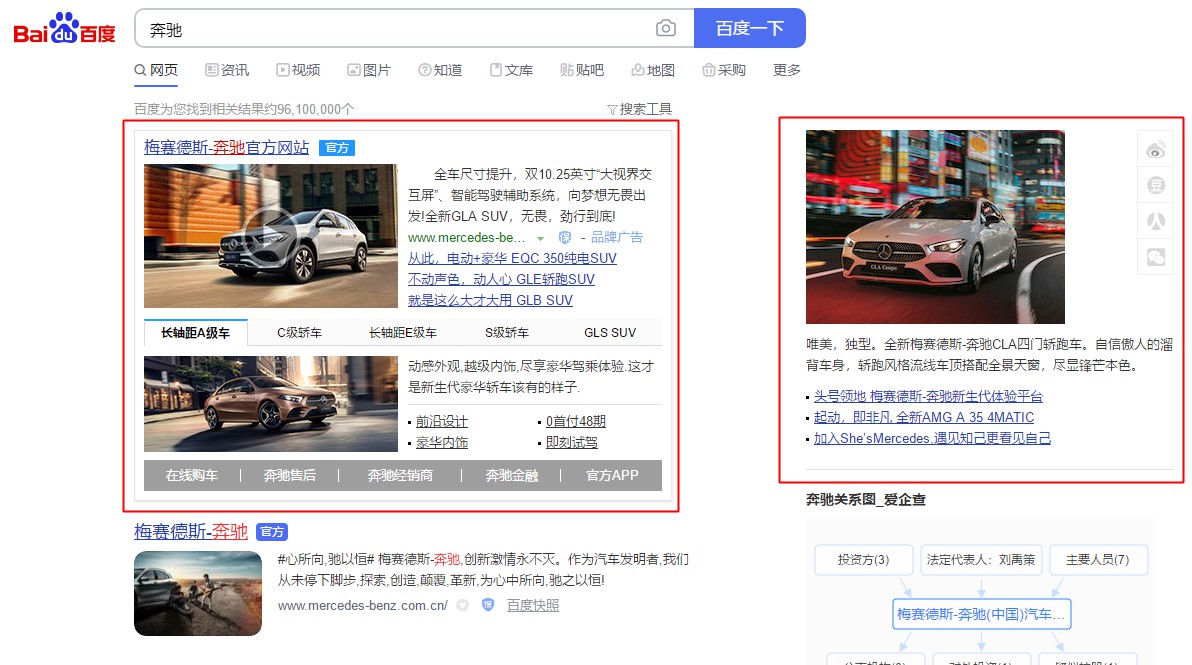Expand the arrow icon after mercedes-benz.com.cn/
This screenshot has width=1192, height=665.
[x=462, y=606]
